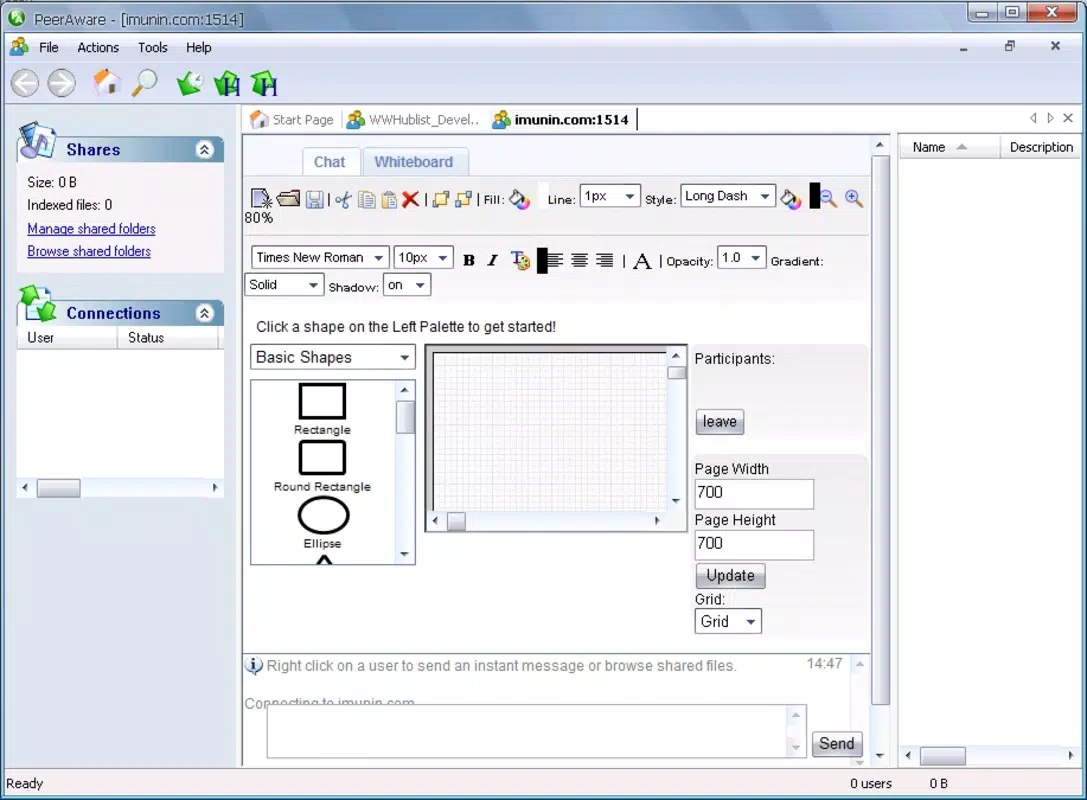Image resolution: width=1087 pixels, height=800 pixels.
Task: Open the Times New Roman font dropdown
Action: [x=320, y=257]
